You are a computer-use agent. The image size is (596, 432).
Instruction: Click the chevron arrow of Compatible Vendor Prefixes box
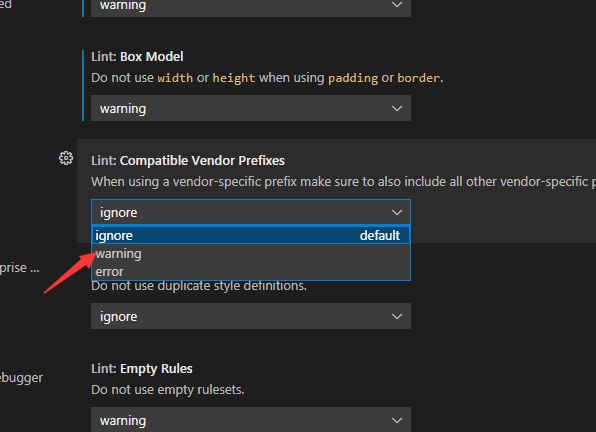point(397,212)
